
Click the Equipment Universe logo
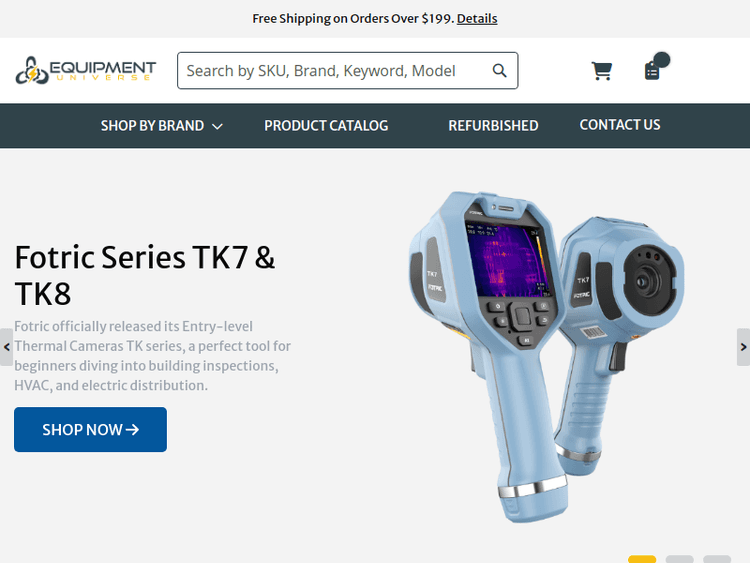86,70
